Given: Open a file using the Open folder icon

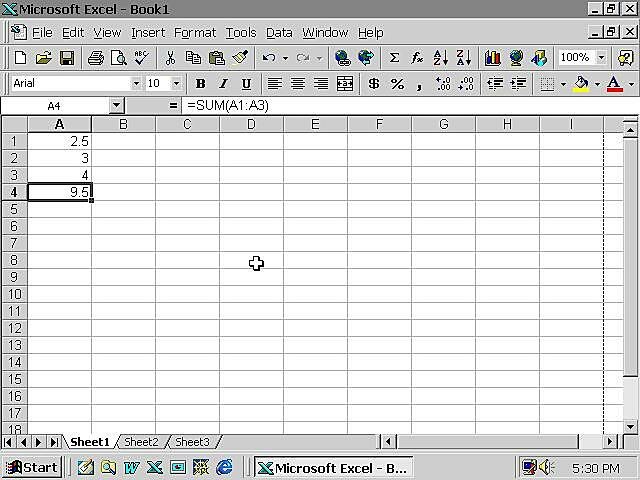Looking at the screenshot, I should (x=43, y=58).
